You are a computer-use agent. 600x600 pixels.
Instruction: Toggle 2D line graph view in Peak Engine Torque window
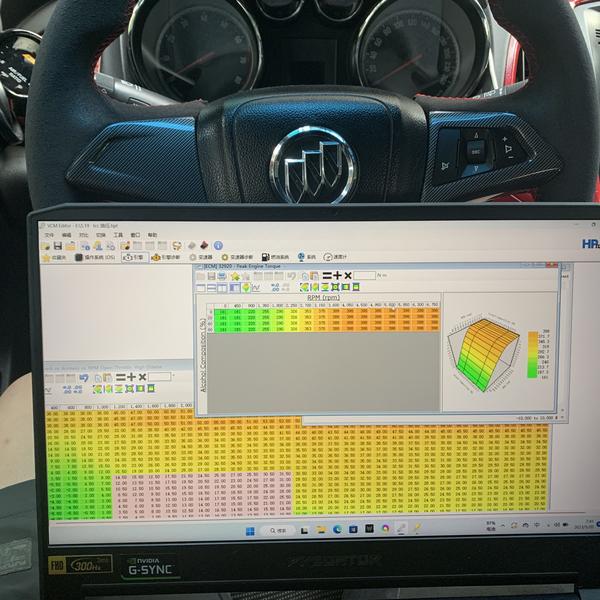coord(256,287)
